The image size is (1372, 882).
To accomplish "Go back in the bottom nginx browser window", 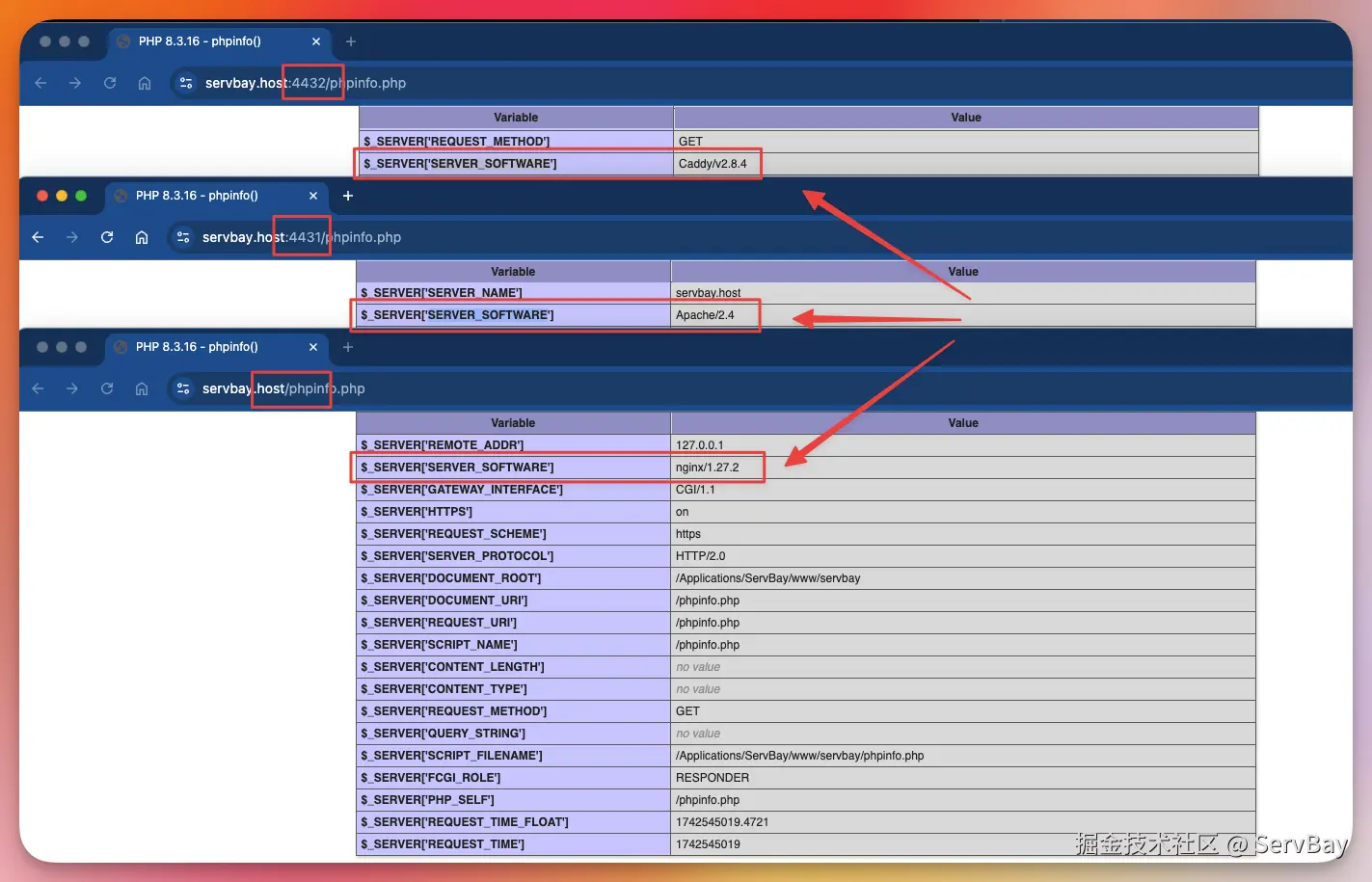I will pos(38,388).
